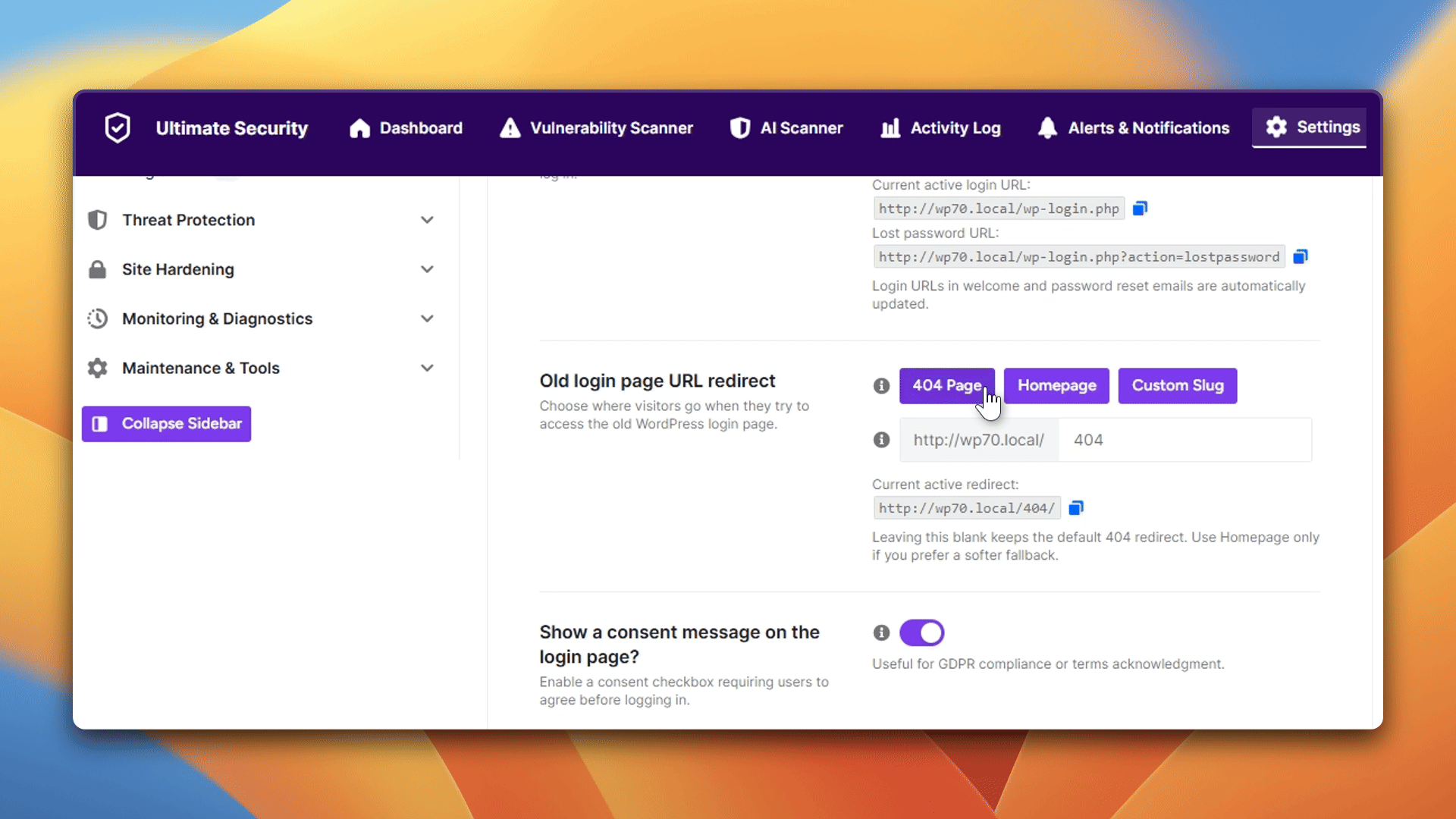The height and width of the screenshot is (819, 1456).
Task: Open the Threat Protection sidebar item
Action: tap(262, 220)
